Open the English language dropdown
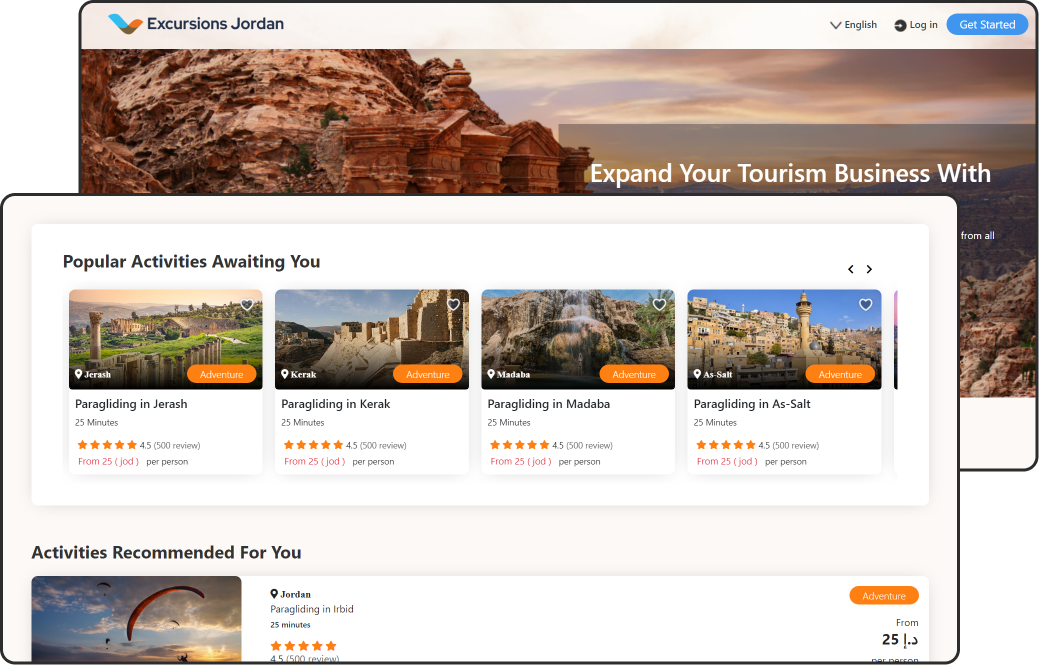 853,25
